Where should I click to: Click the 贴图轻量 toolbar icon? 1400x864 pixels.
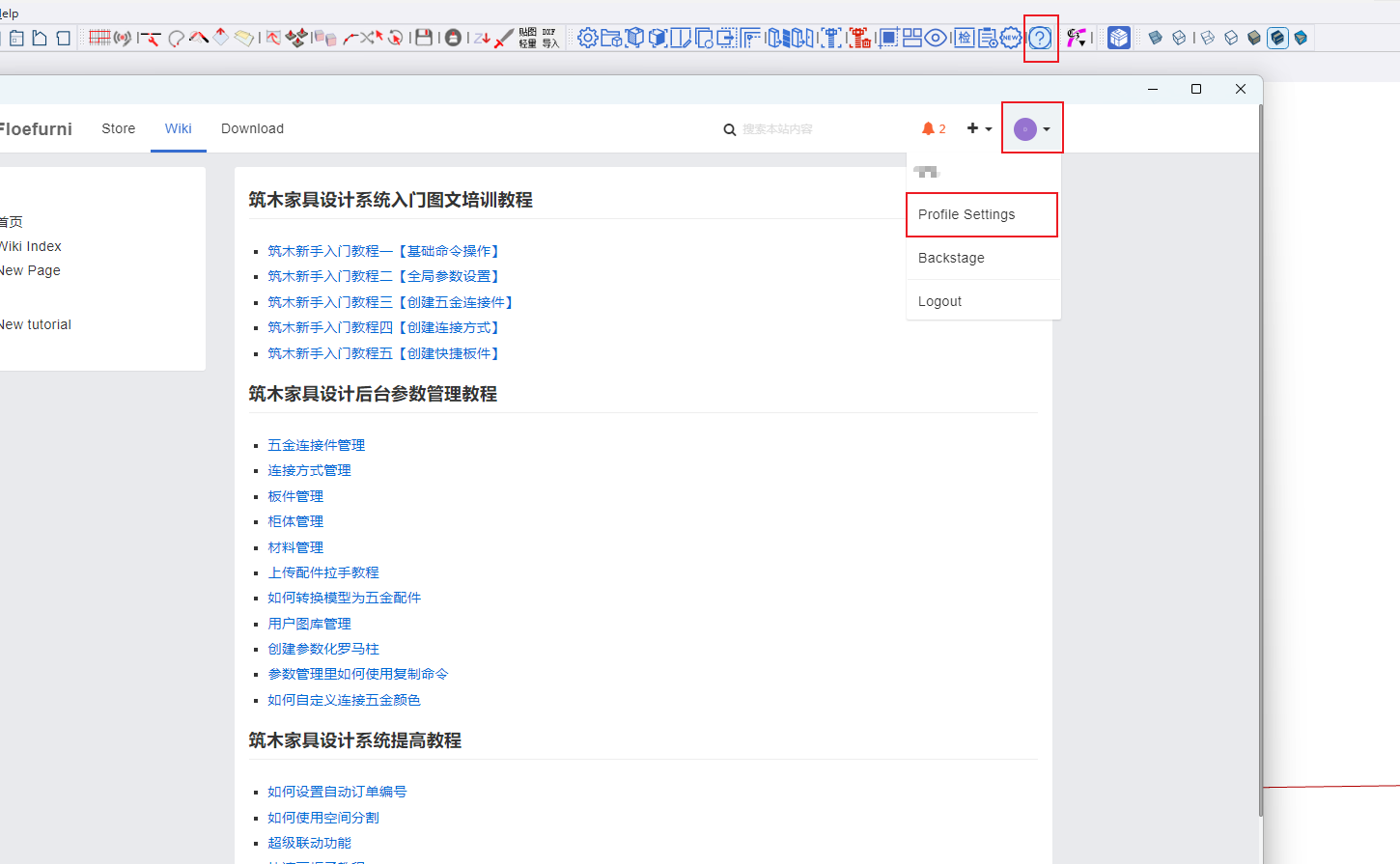pos(527,38)
